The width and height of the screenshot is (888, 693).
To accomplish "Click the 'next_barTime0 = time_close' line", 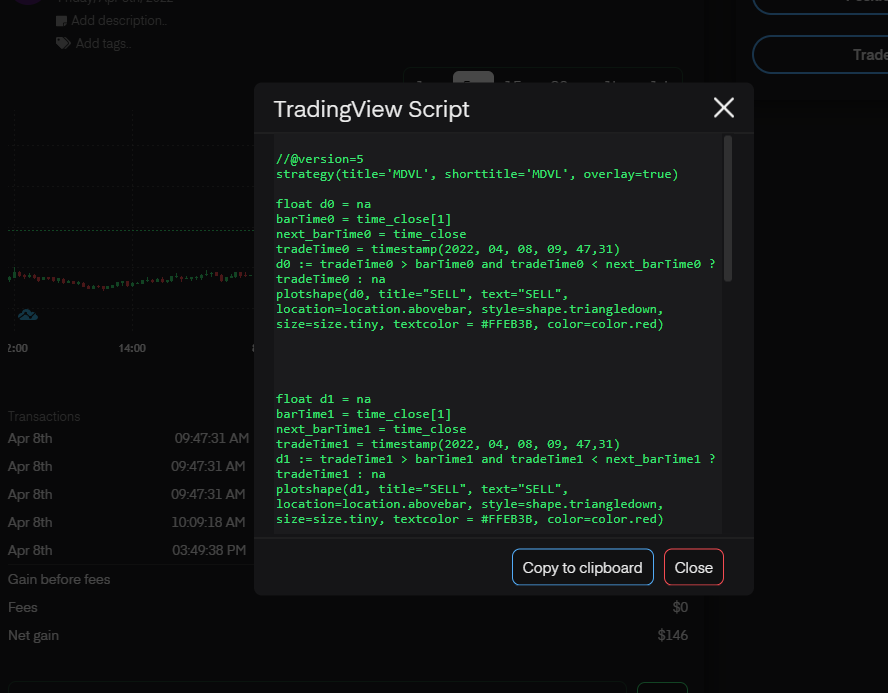I will pyautogui.click(x=371, y=234).
